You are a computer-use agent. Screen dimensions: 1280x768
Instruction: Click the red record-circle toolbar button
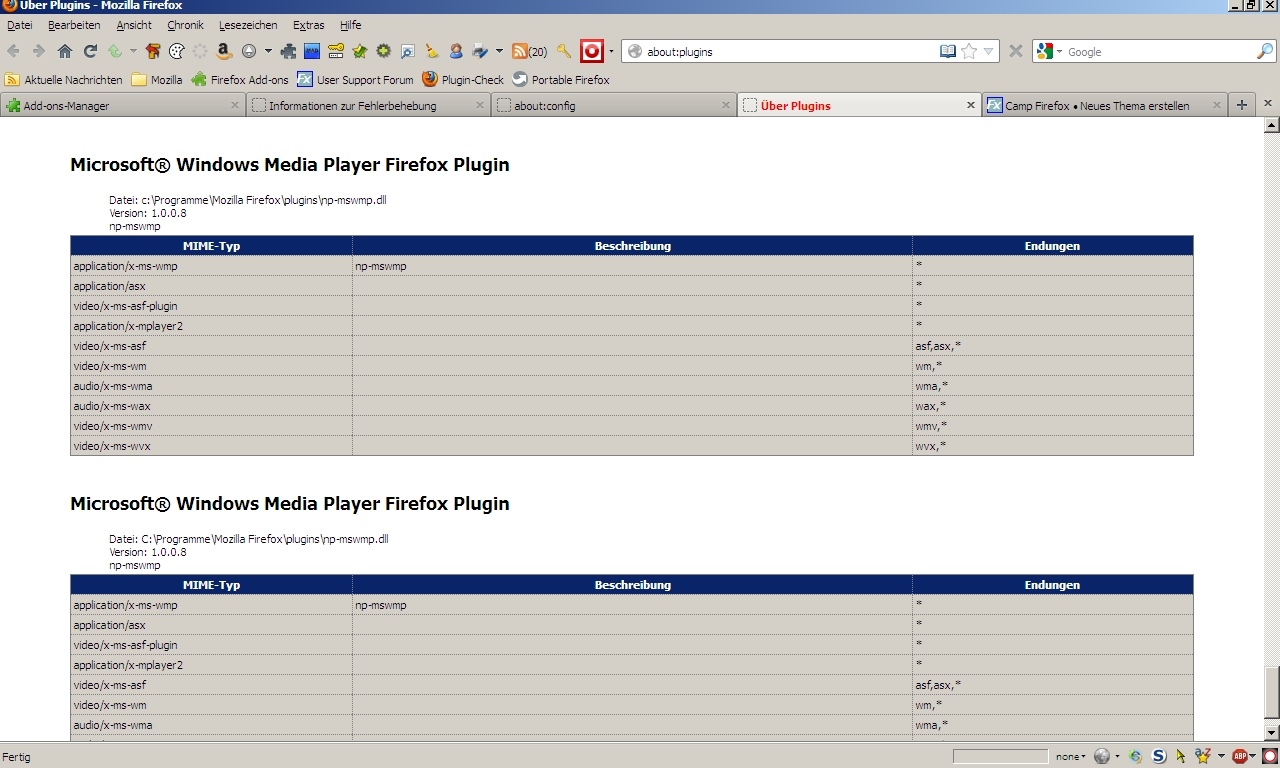coord(592,51)
